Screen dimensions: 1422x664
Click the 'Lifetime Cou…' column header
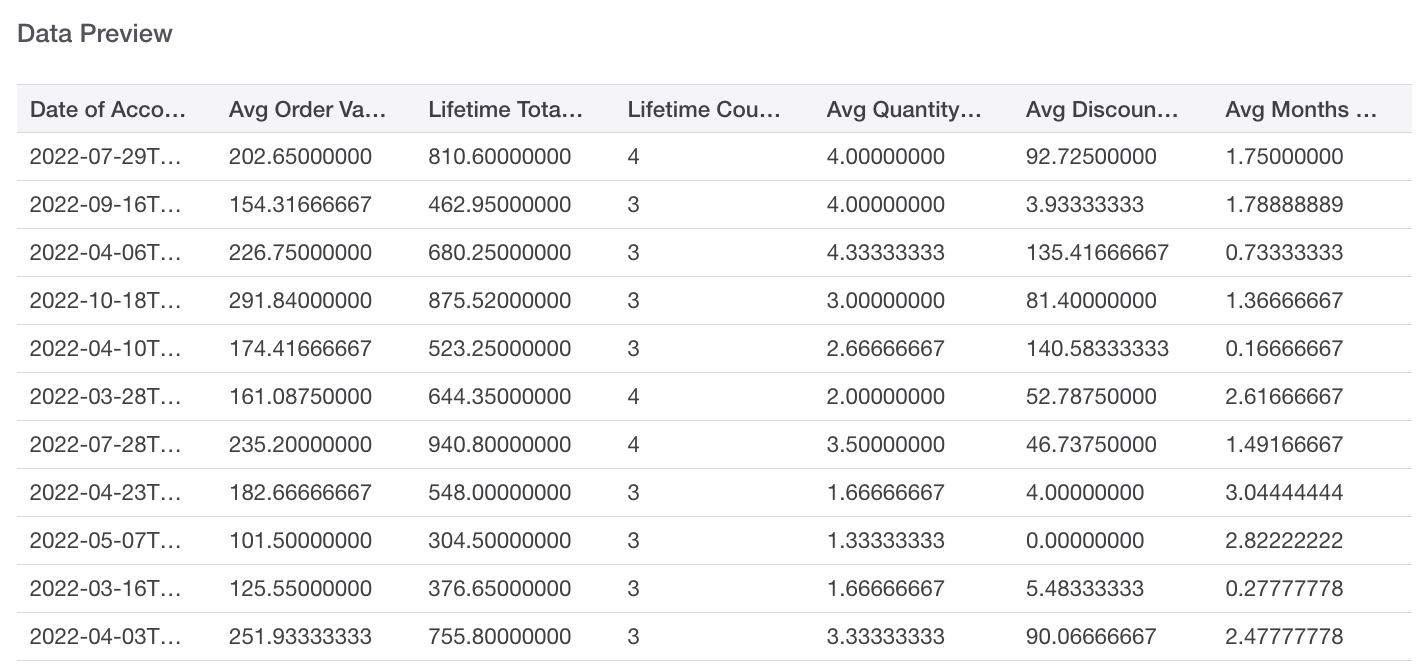(x=705, y=109)
